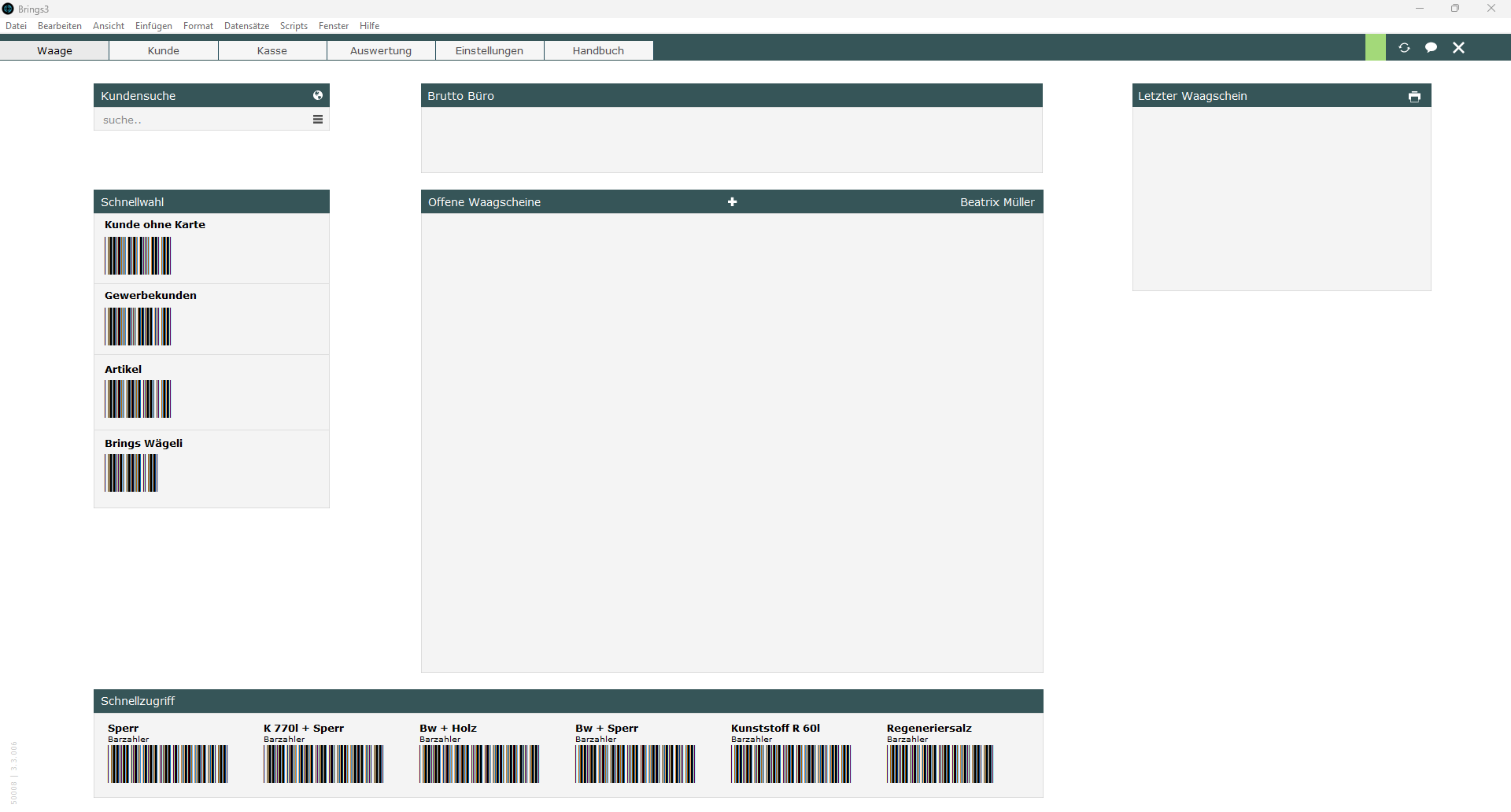Click Regeneriersalz quick access item

[940, 762]
